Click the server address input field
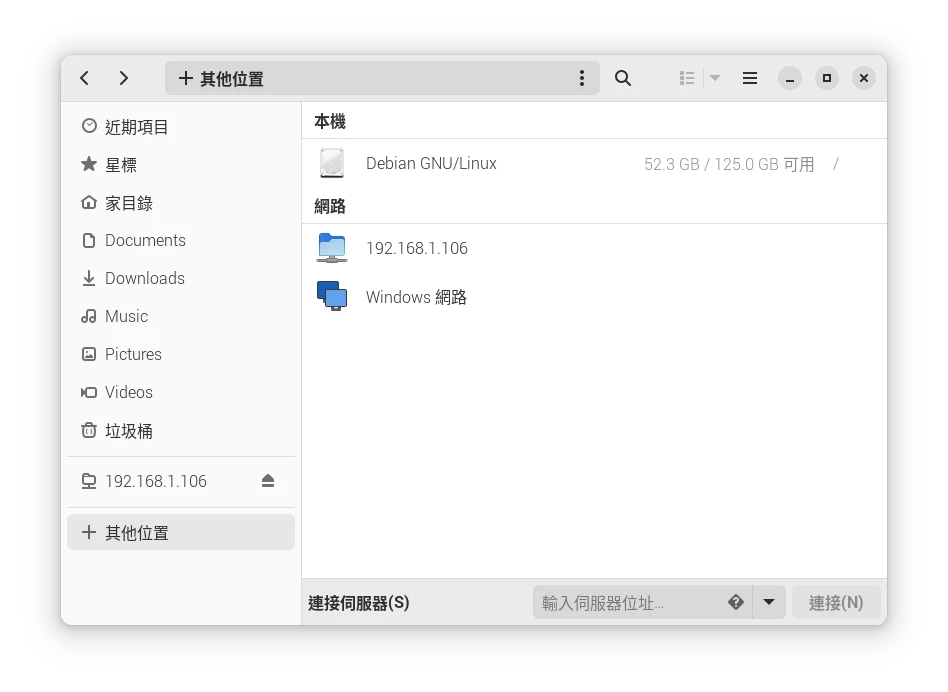This screenshot has width=948, height=692. [x=628, y=603]
